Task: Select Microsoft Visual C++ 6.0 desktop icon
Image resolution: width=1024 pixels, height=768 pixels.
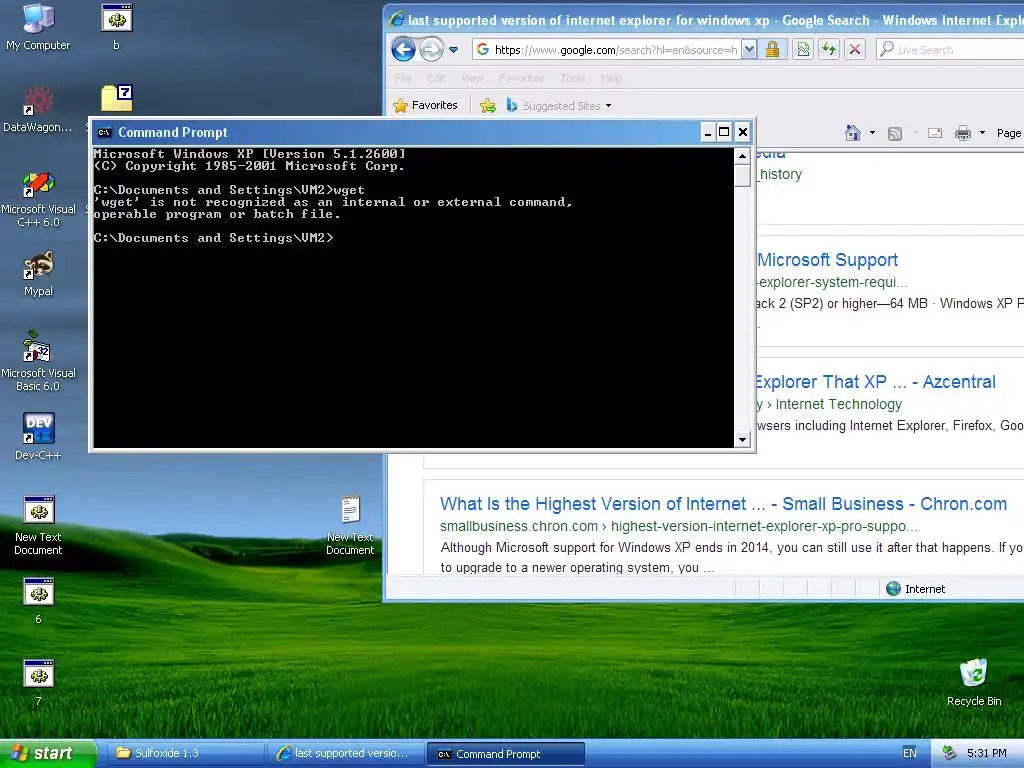Action: (38, 198)
